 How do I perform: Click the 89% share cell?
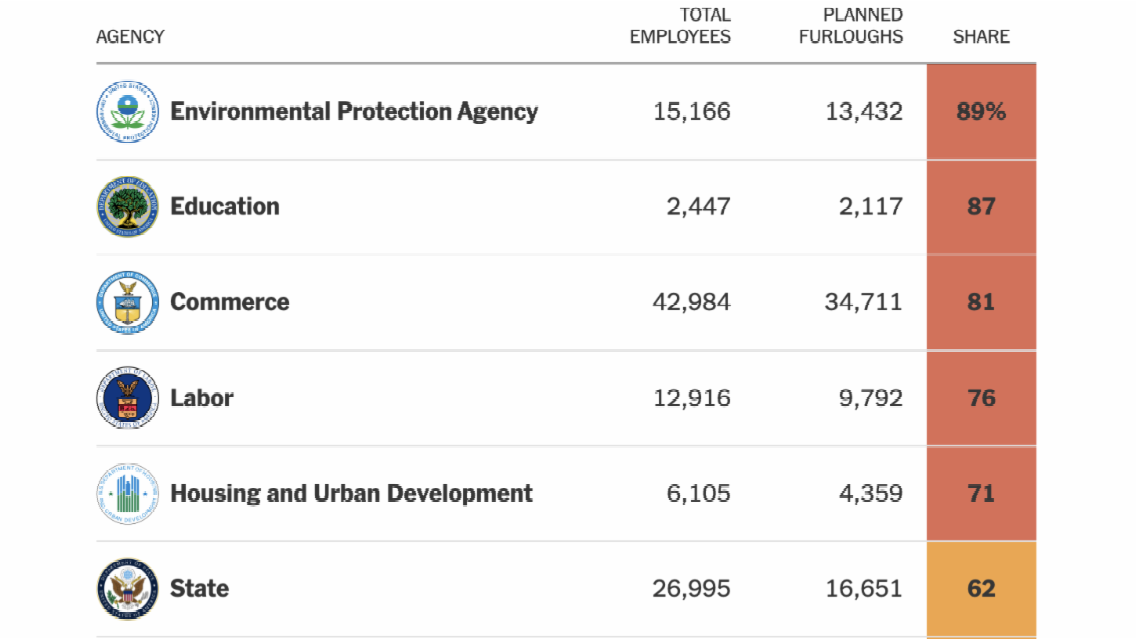tap(981, 111)
